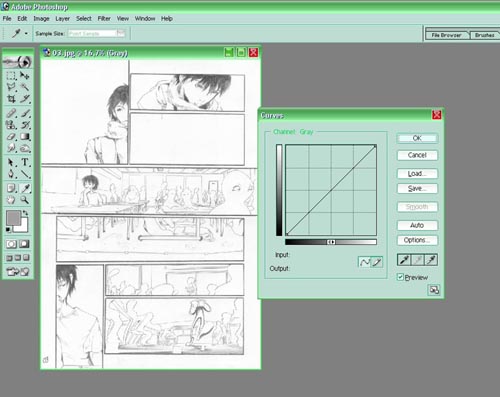This screenshot has width=500, height=397.
Task: Click the Cancel button
Action: [x=417, y=155]
